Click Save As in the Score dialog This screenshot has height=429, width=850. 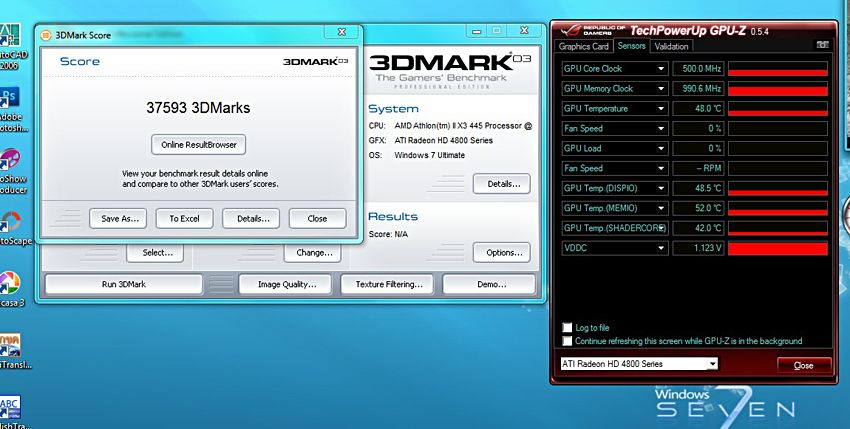[x=118, y=219]
